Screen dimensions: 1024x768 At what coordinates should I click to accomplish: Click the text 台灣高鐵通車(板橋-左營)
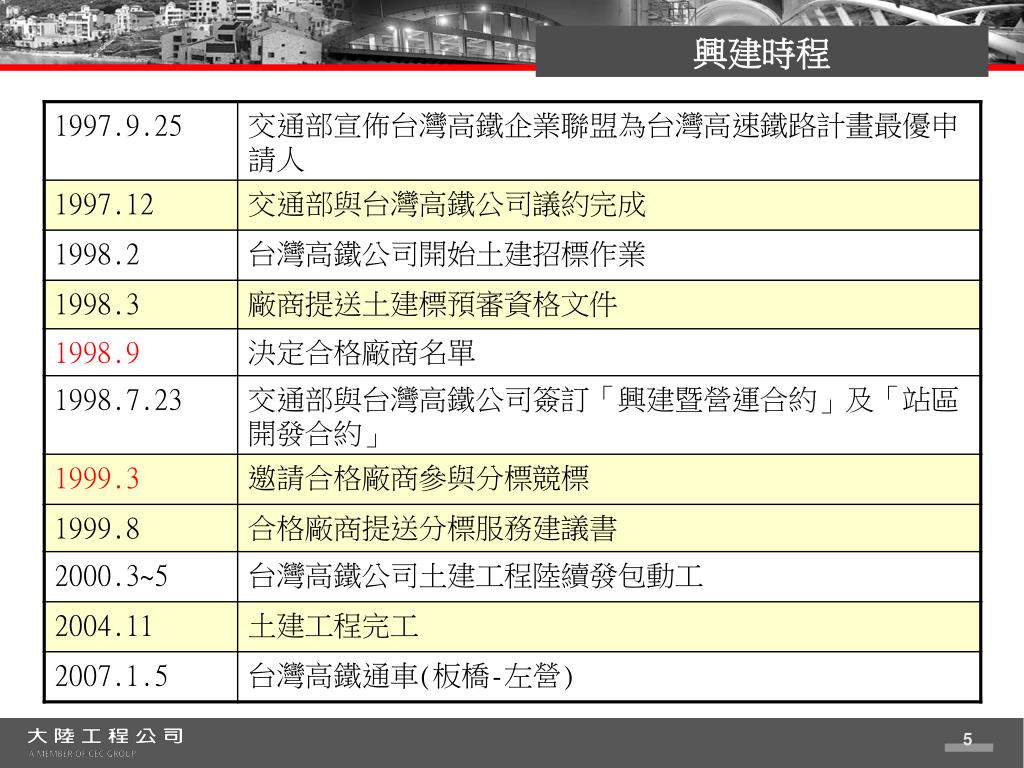pyautogui.click(x=410, y=677)
